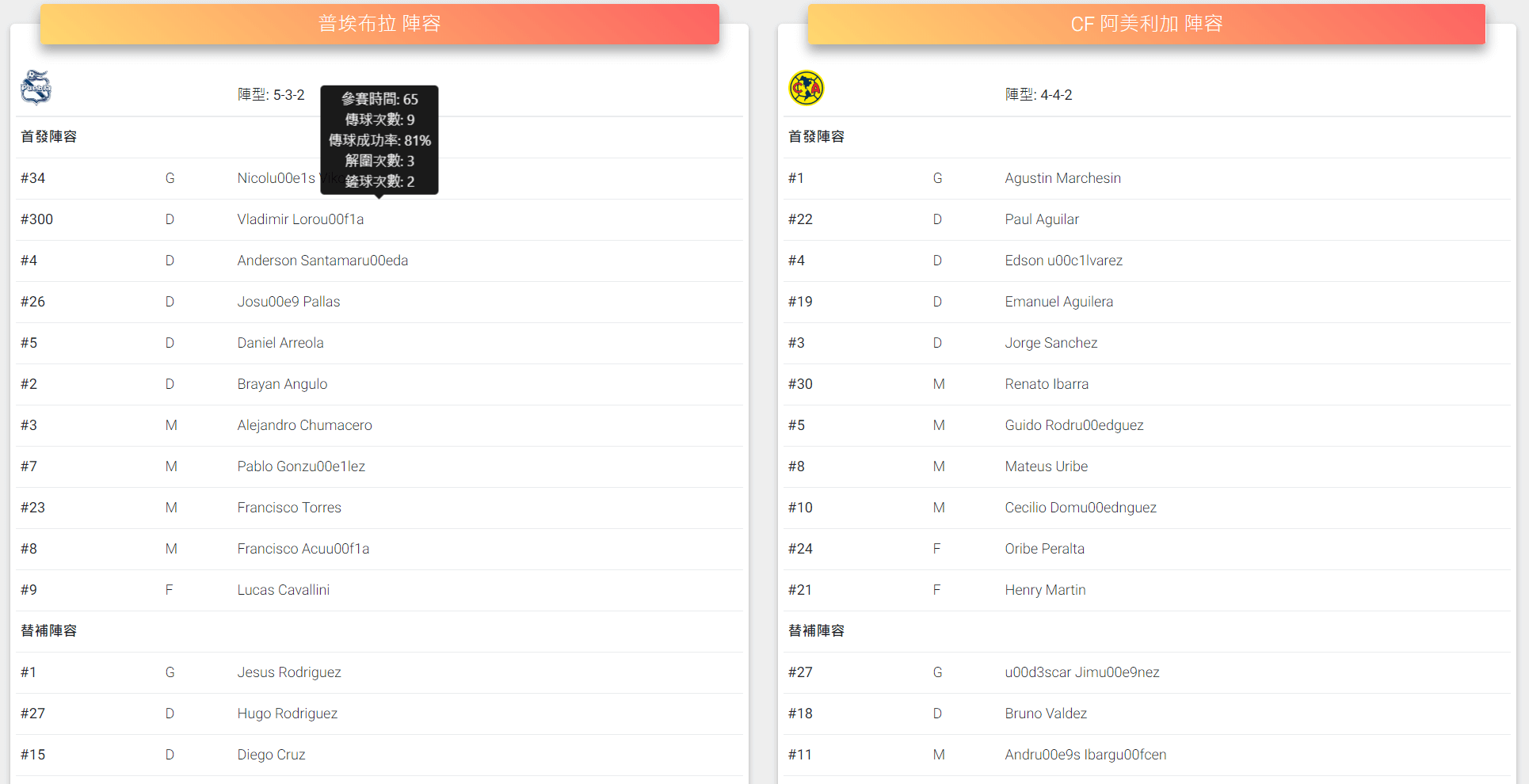The width and height of the screenshot is (1529, 784).
Task: Select the 陣型: 4-4-2 formation text
Action: tap(1039, 95)
